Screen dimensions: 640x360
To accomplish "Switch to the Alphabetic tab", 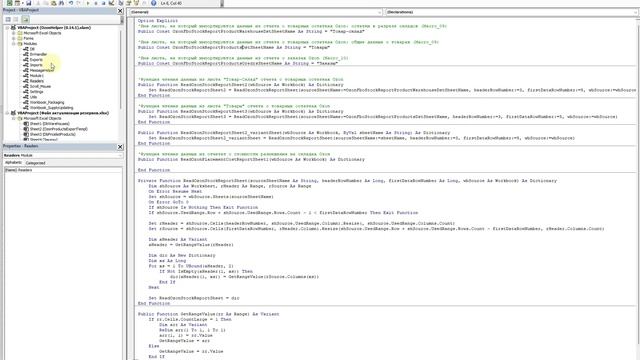I will [x=13, y=162].
